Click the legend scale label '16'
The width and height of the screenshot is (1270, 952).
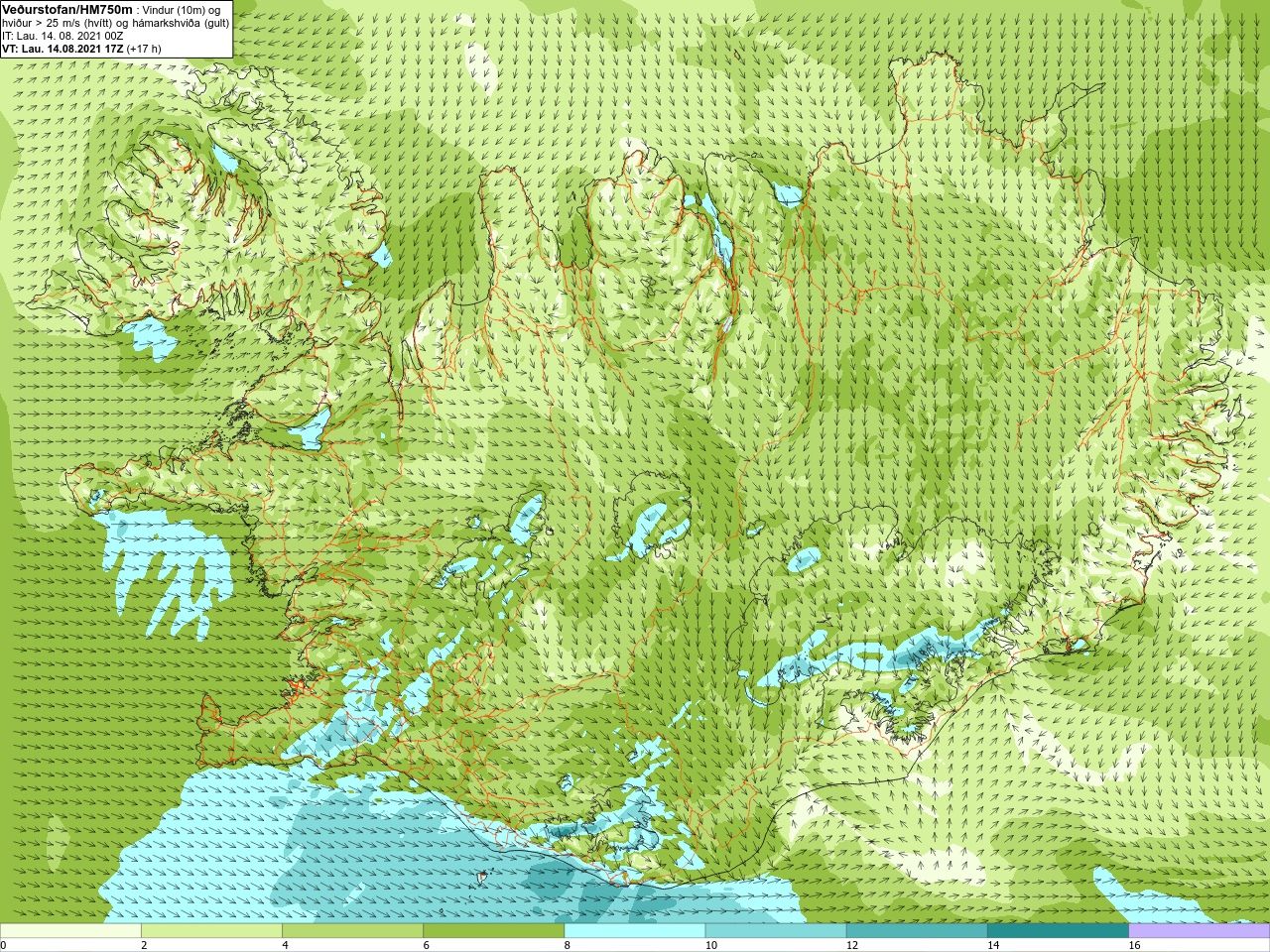pos(1135,945)
